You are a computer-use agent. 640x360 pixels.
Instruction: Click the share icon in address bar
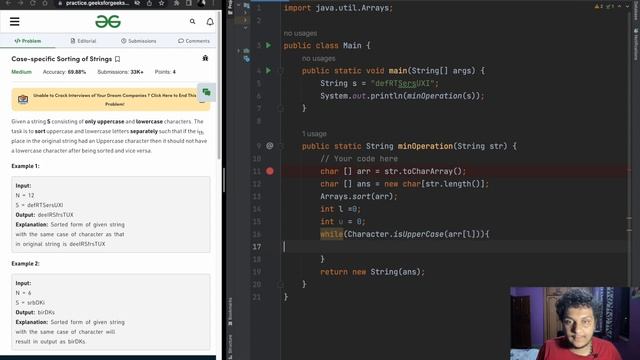(149, 3)
